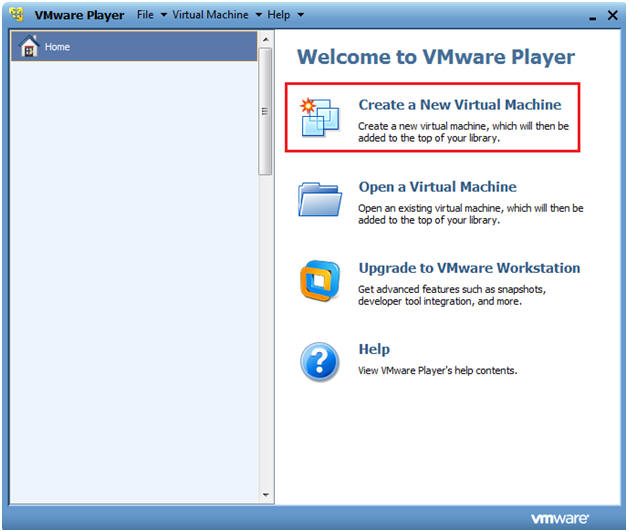This screenshot has height=532, width=628.
Task: Click the Home house icon in library
Action: click(29, 46)
